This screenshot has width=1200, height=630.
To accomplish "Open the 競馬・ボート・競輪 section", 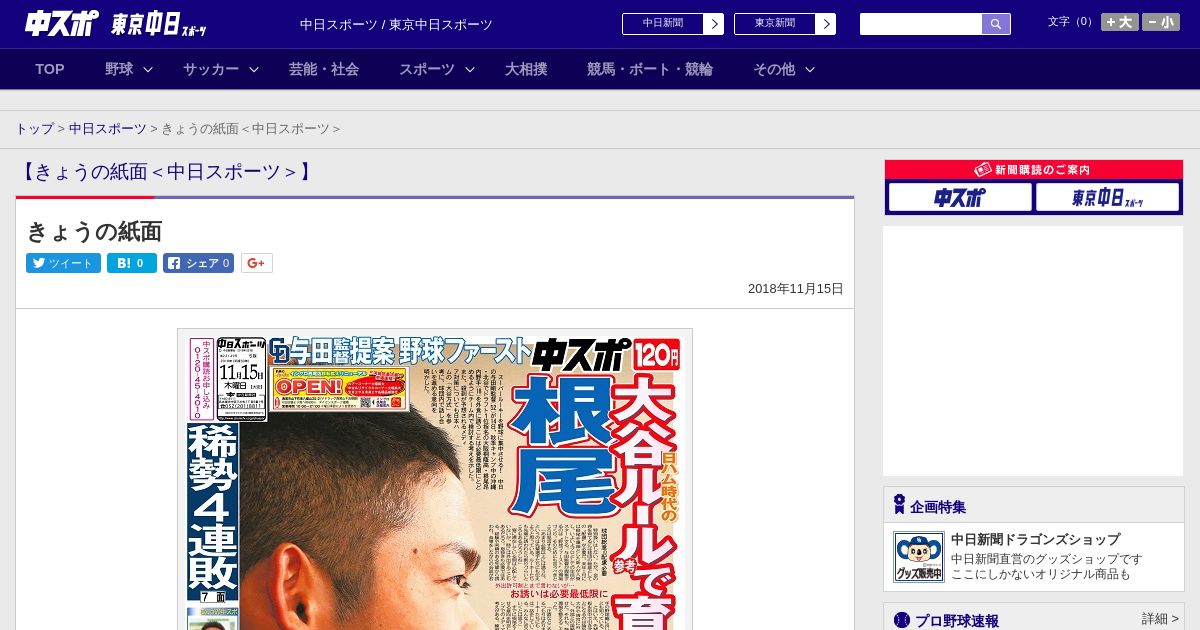I will point(650,69).
